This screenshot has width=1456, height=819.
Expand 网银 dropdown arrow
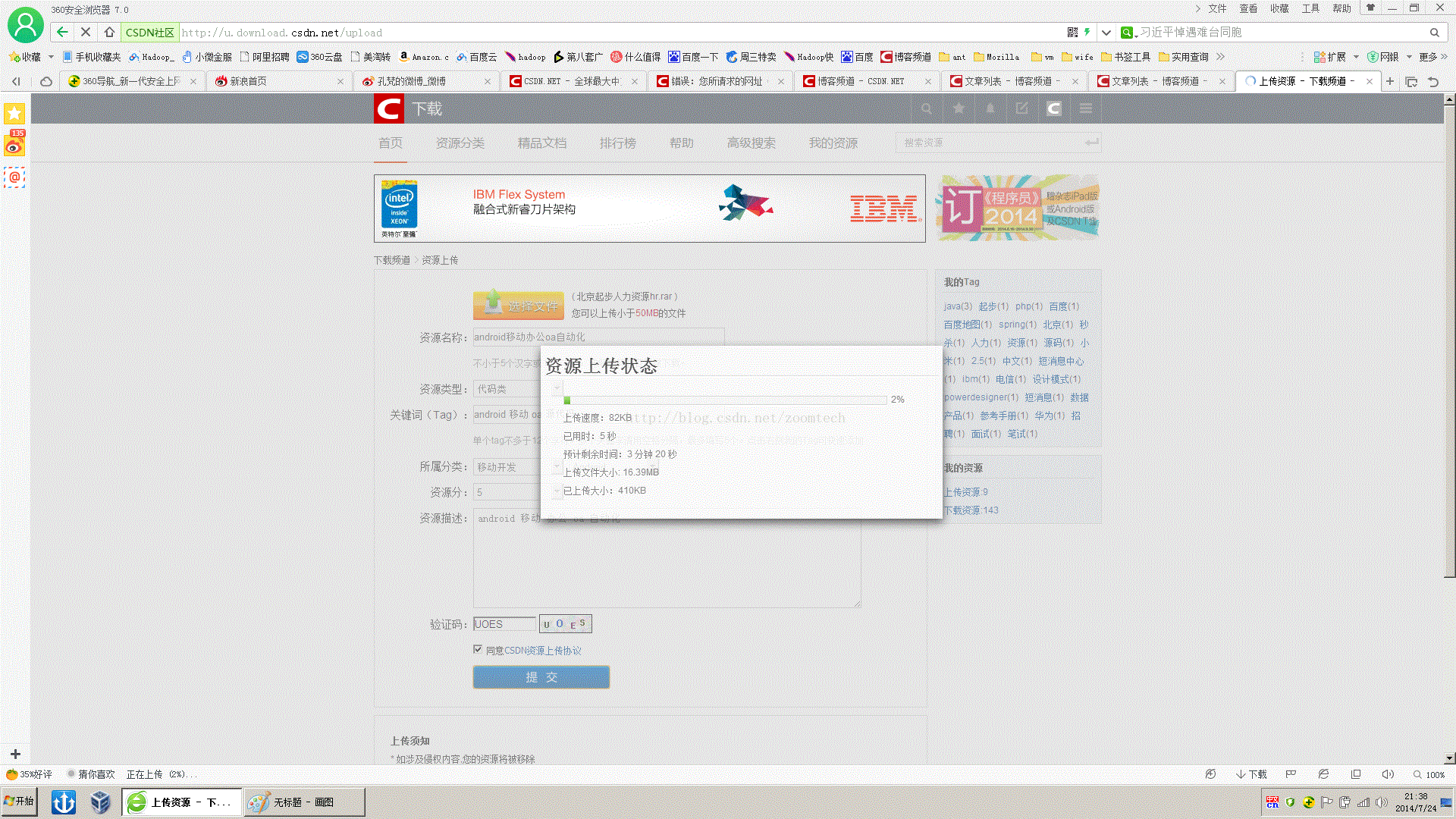point(1409,57)
